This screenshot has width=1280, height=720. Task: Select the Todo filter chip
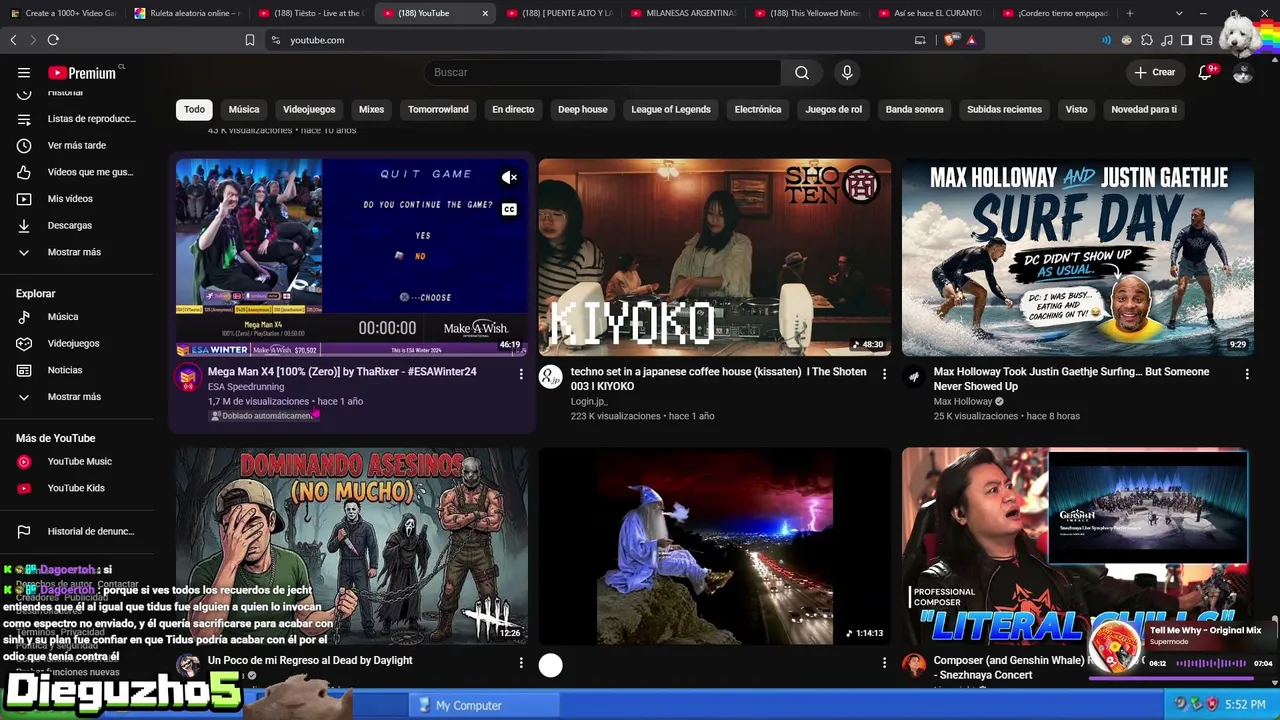tap(194, 109)
